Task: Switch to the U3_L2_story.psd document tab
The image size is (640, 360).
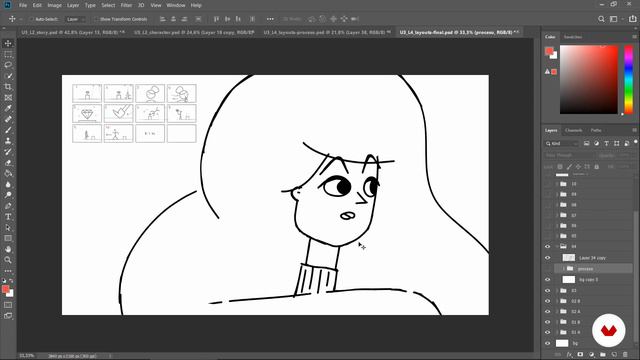Action: (x=72, y=32)
